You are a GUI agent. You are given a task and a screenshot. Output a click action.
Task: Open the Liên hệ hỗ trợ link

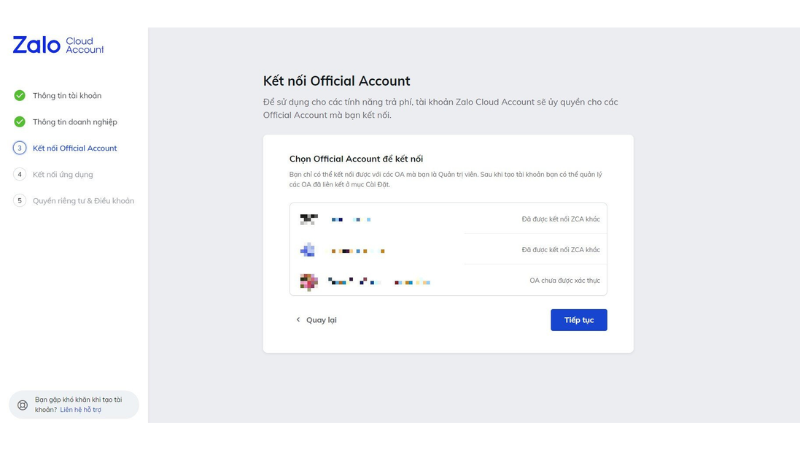[81, 410]
